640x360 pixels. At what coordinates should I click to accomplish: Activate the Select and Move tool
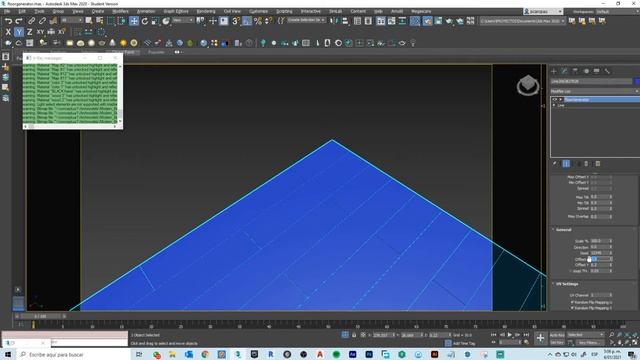pyautogui.click(x=134, y=21)
